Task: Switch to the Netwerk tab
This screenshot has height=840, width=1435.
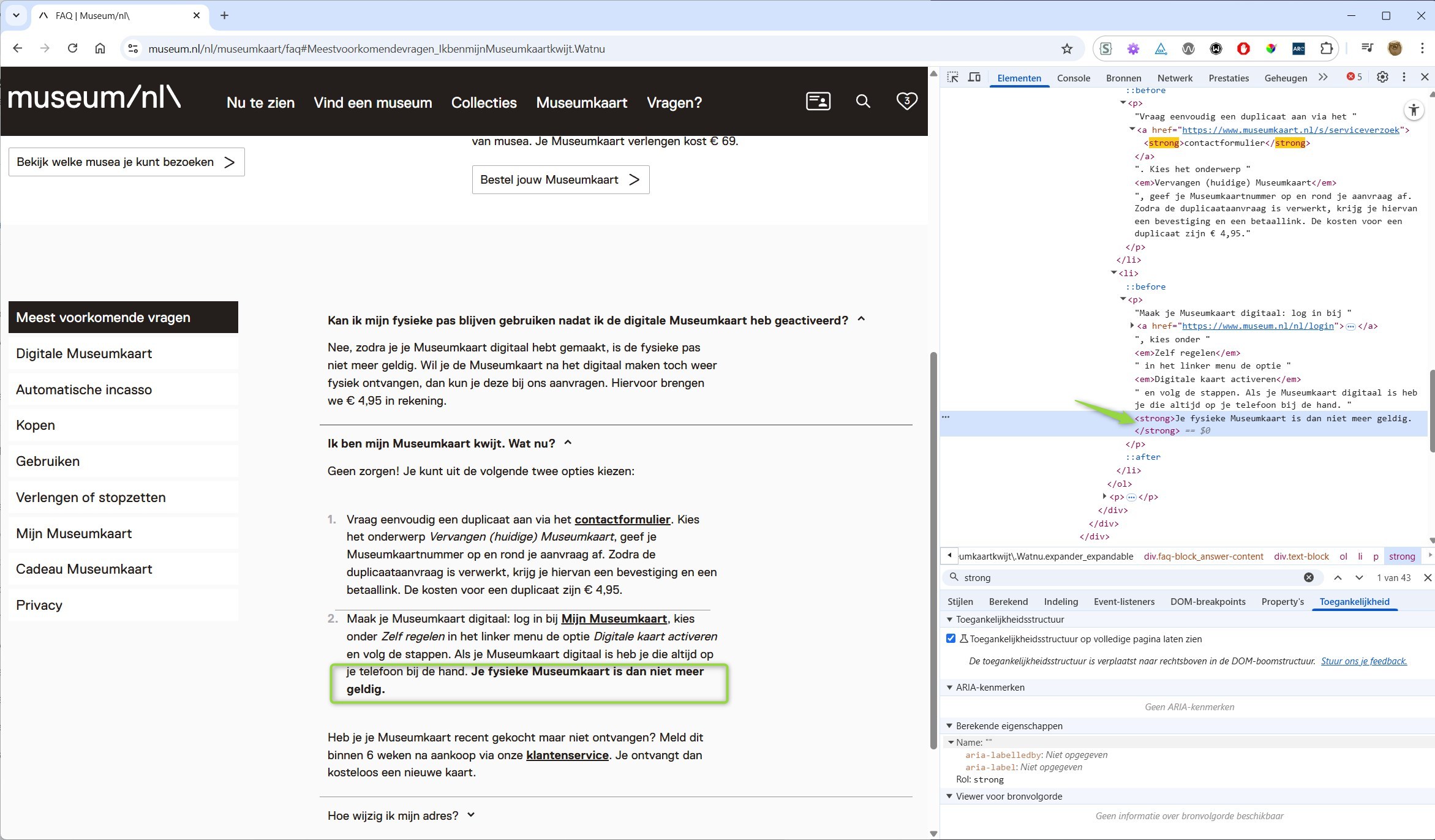Action: pos(1175,78)
